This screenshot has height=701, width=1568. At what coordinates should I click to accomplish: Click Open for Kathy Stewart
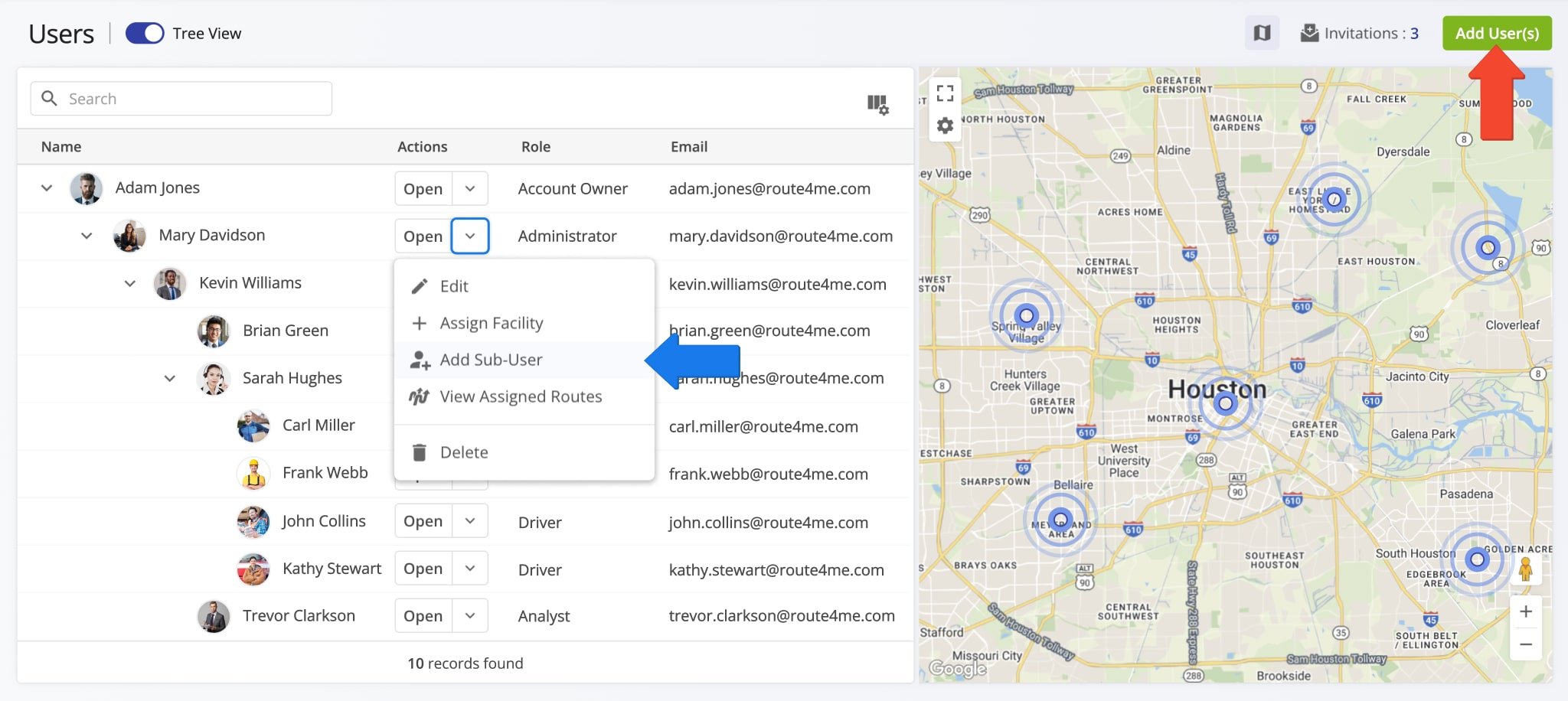click(x=423, y=569)
